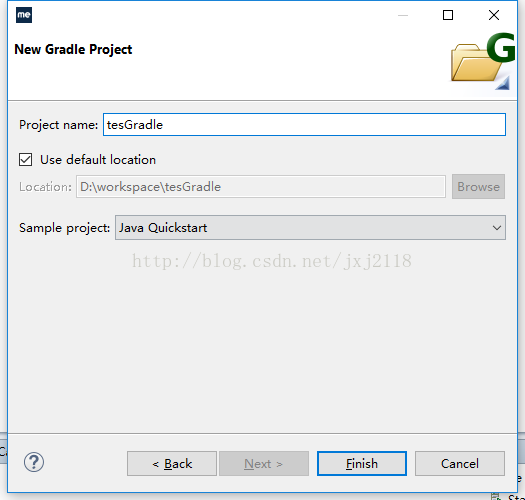Open help via the question mark icon
The height and width of the screenshot is (500, 525).
tap(34, 462)
